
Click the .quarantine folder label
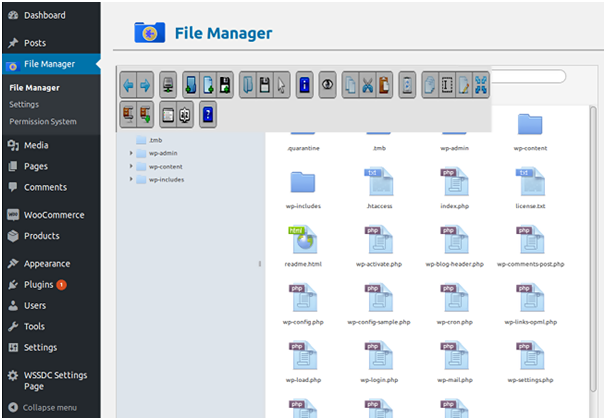click(x=303, y=148)
